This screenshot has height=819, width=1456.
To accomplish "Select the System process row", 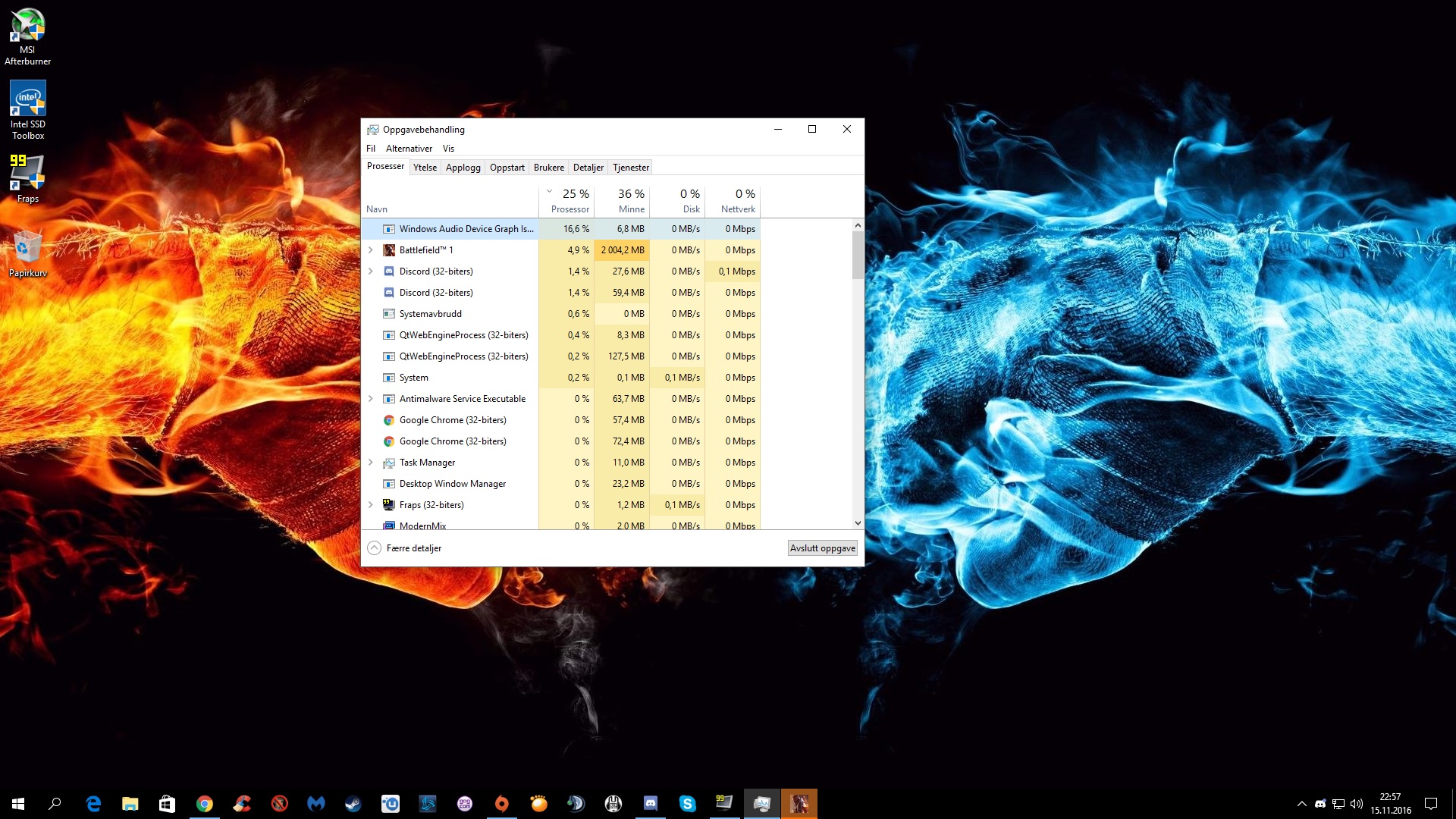I will tap(561, 377).
